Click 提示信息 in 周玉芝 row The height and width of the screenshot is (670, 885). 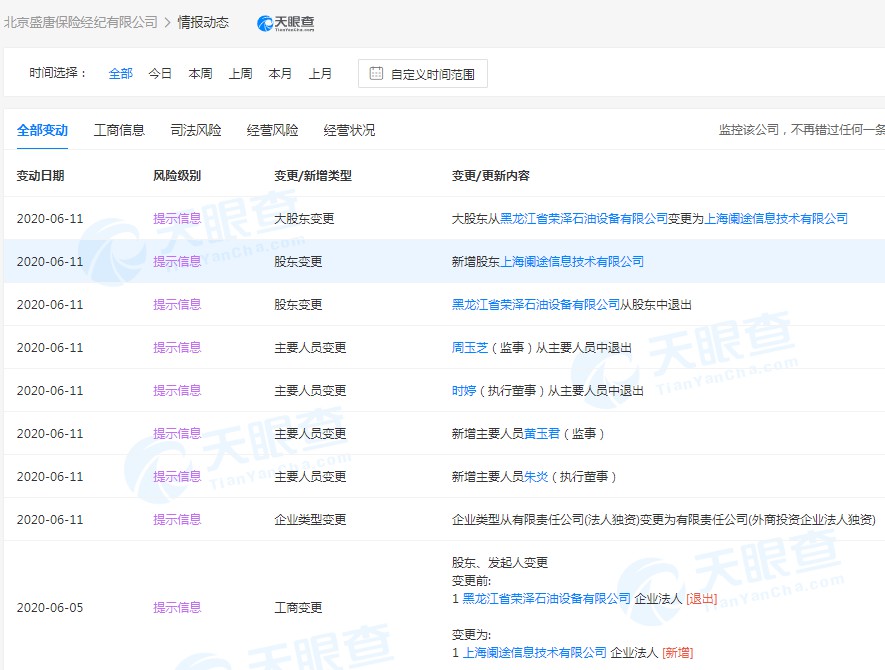tap(177, 347)
